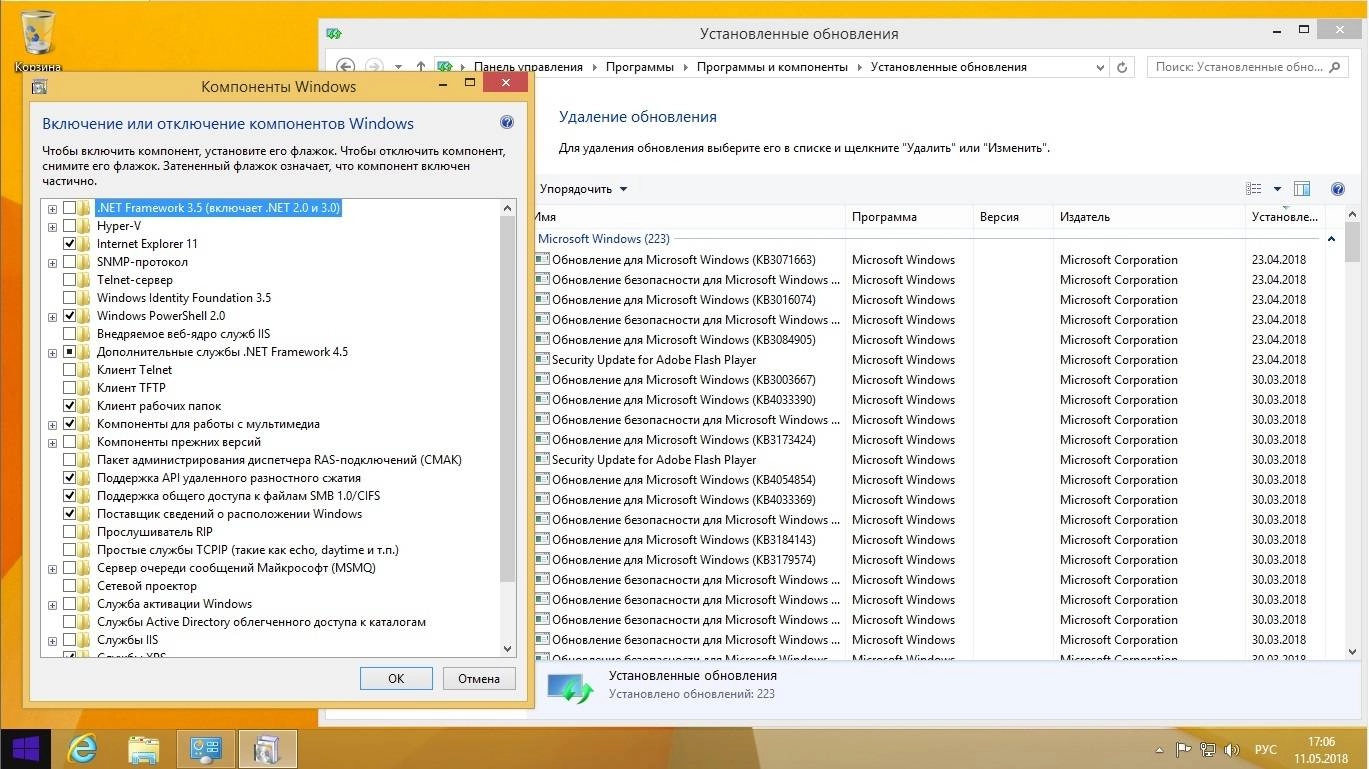Check Windows Identity Foundation 3.5
Viewport: 1369px width, 769px height.
click(69, 298)
